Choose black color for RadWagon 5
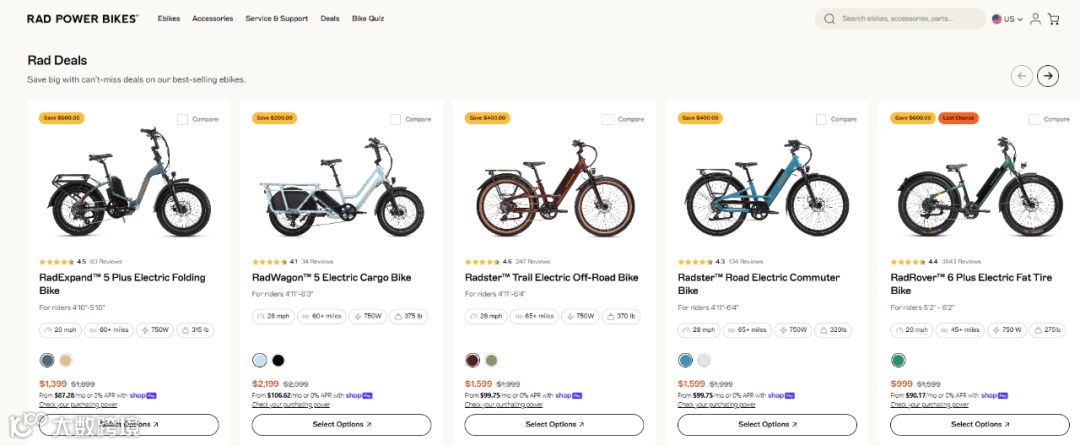 (x=279, y=360)
